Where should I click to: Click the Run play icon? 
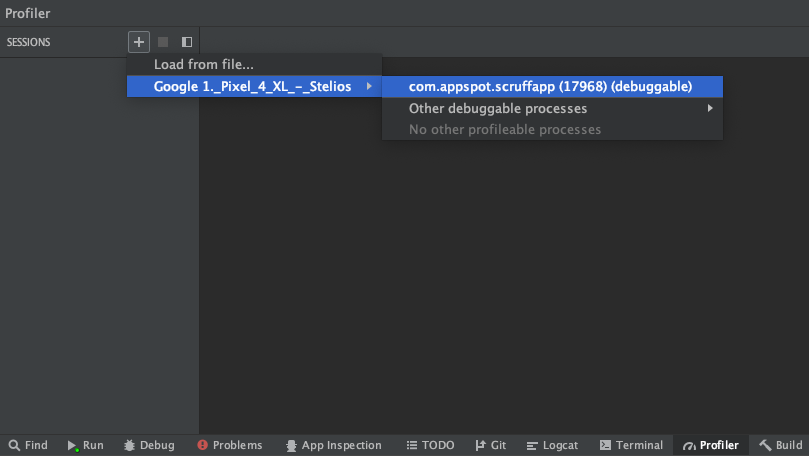[72, 446]
